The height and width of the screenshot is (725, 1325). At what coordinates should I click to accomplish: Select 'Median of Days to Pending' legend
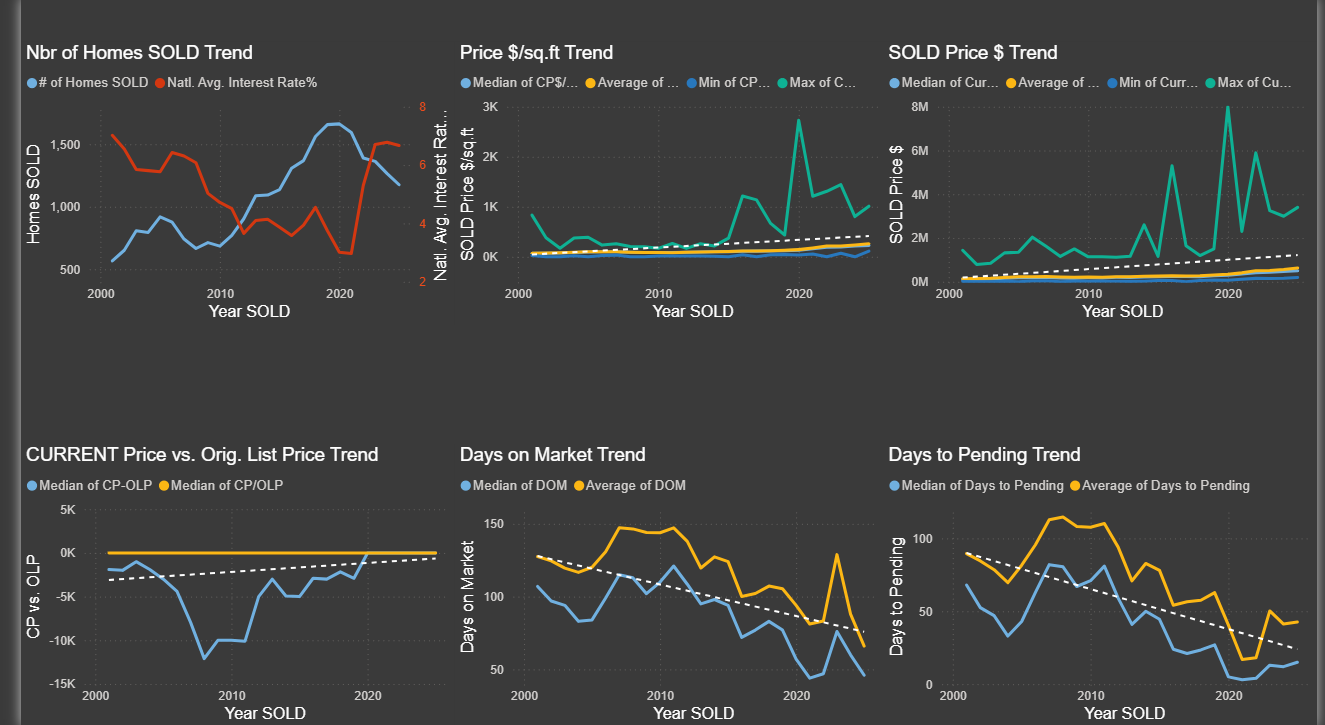982,485
